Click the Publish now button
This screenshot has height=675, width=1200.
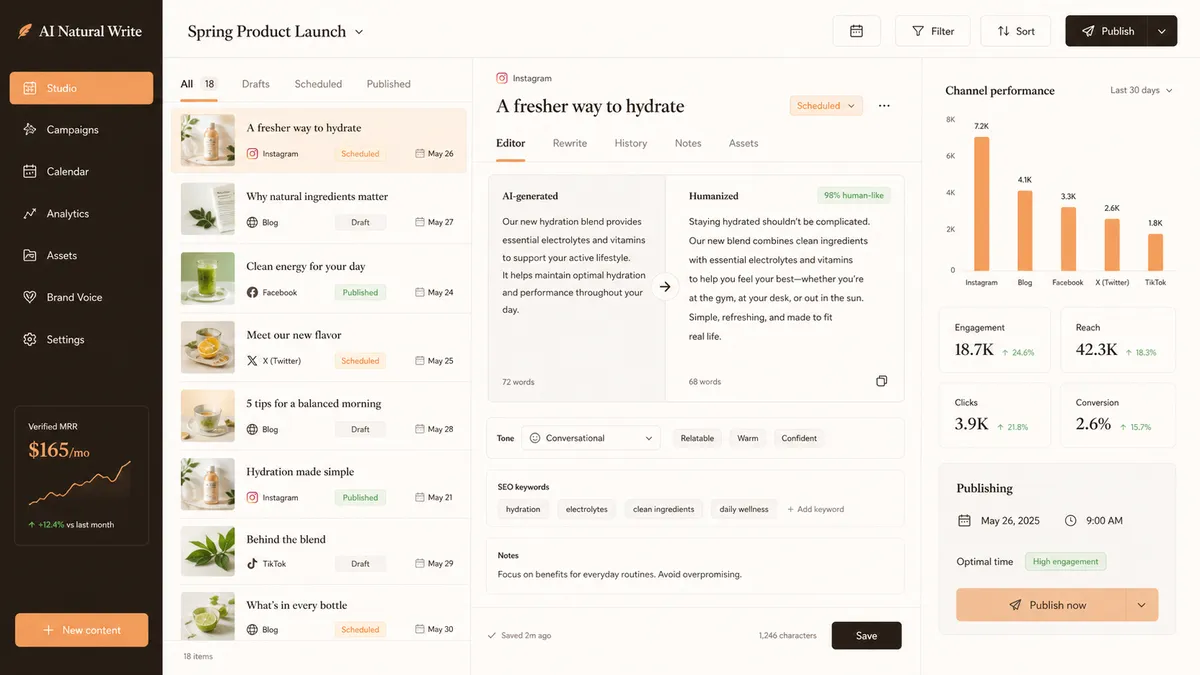(1042, 605)
